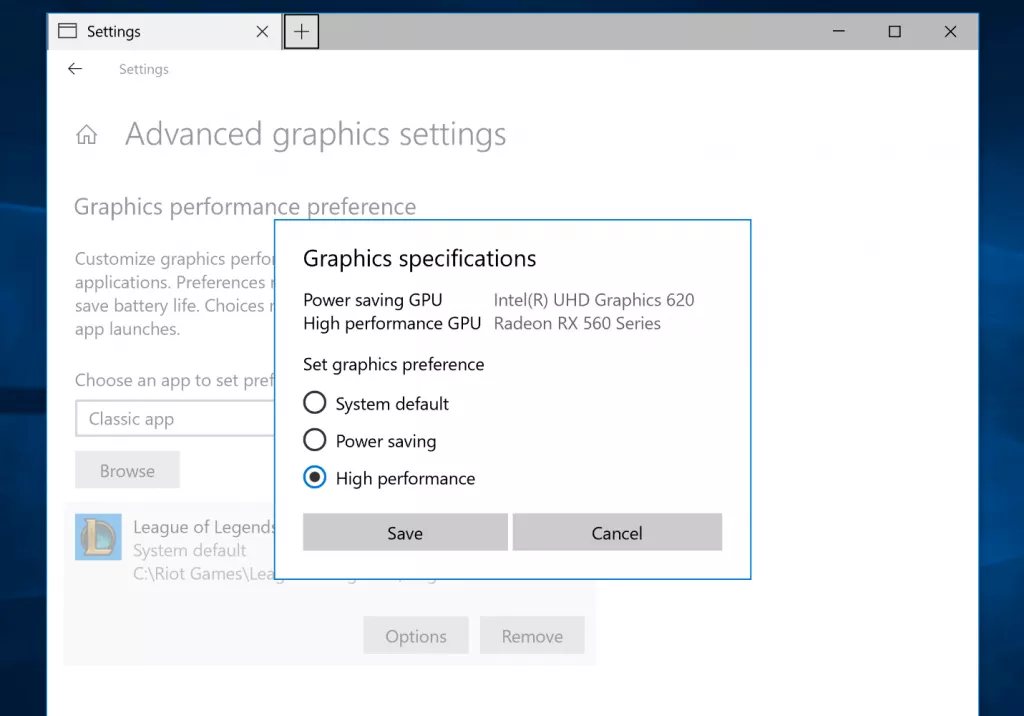The height and width of the screenshot is (716, 1024).
Task: Click Browse to add an app
Action: 127,470
